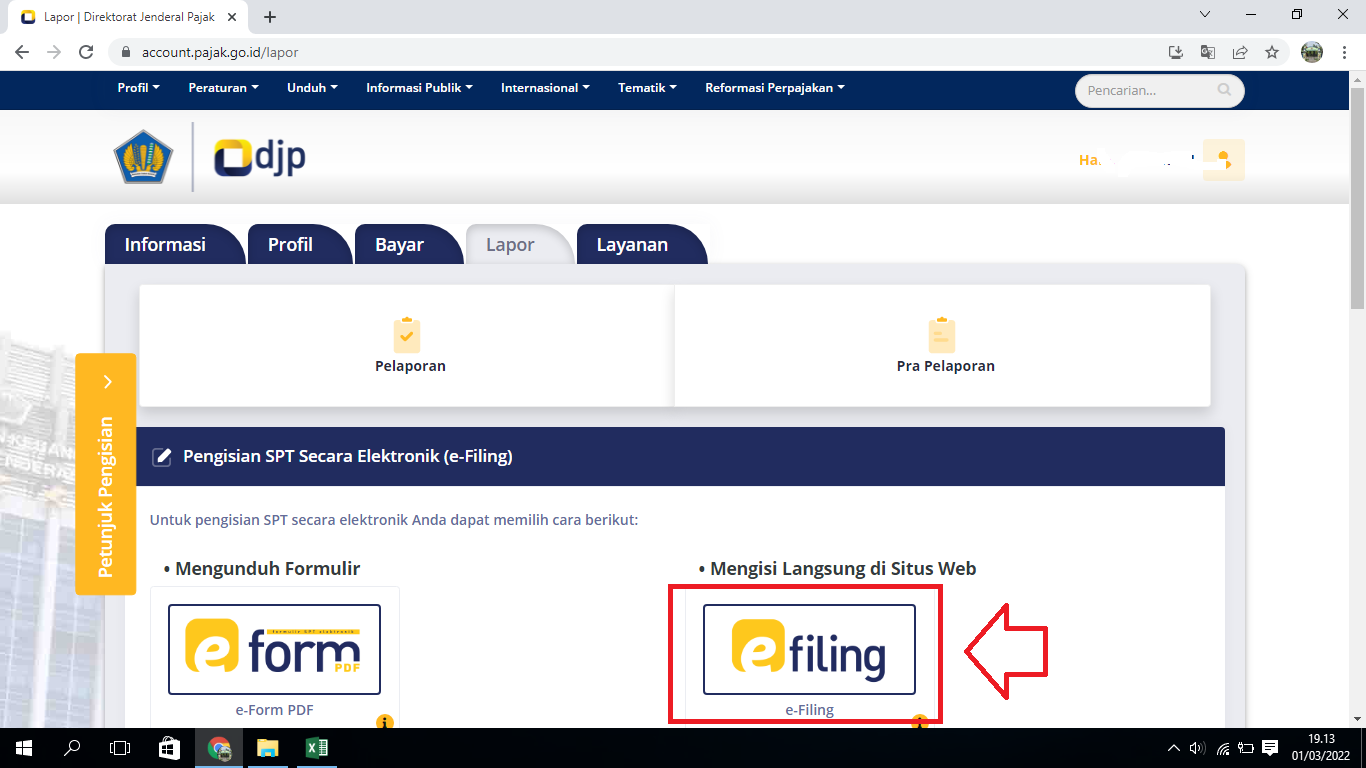The image size is (1366, 768).
Task: Click the install app icon in address bar
Action: [1176, 52]
